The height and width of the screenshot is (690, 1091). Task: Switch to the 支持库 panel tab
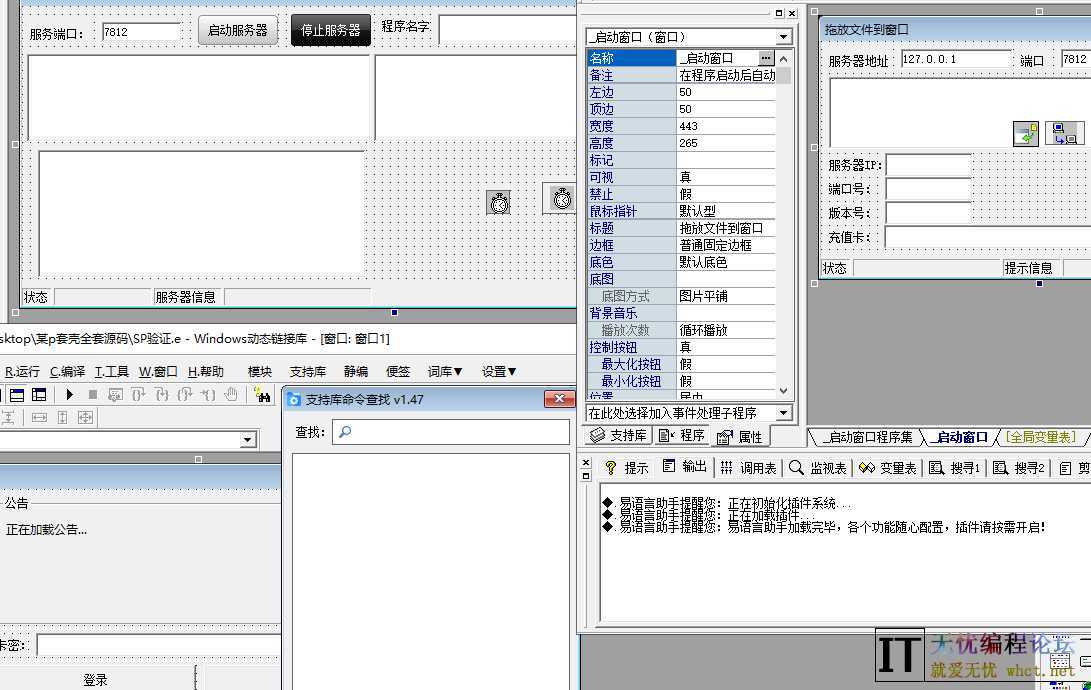click(618, 435)
